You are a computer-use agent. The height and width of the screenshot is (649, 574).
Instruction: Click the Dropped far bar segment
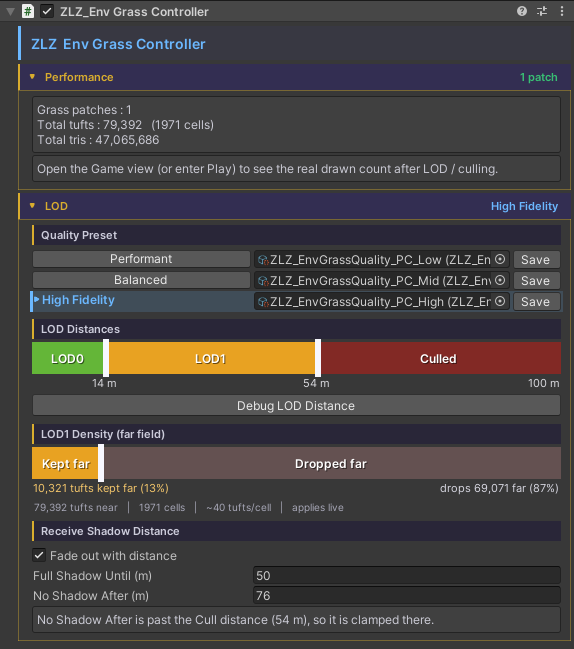332,463
